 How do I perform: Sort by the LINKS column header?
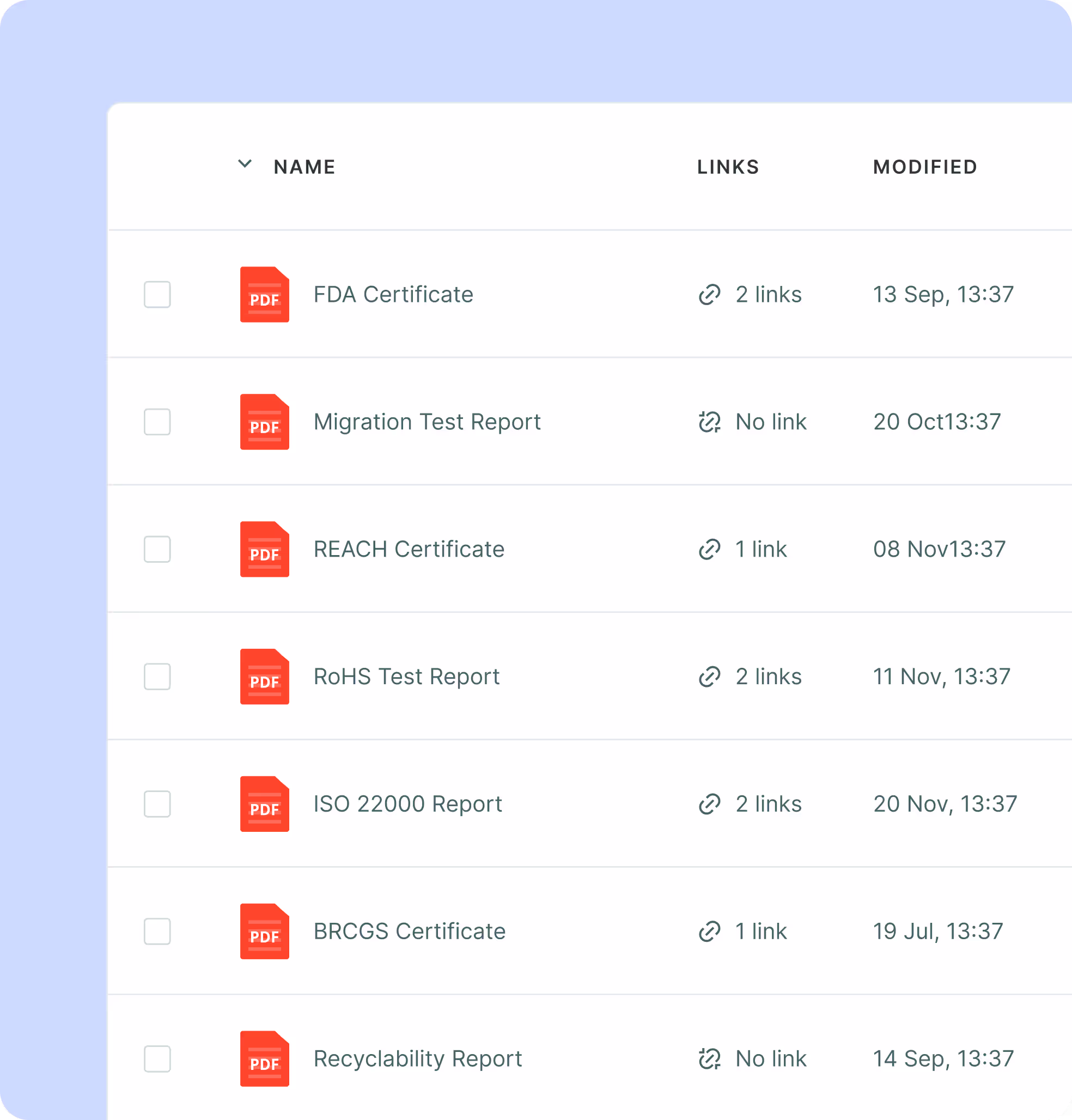coord(728,167)
